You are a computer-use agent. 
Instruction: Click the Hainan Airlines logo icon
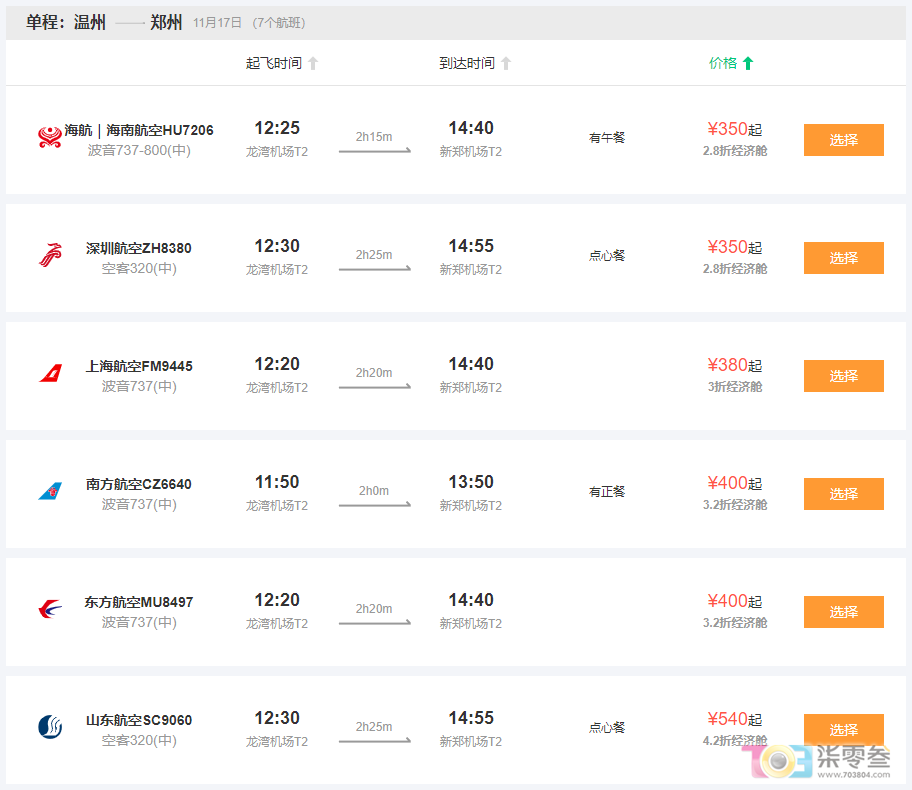point(50,138)
